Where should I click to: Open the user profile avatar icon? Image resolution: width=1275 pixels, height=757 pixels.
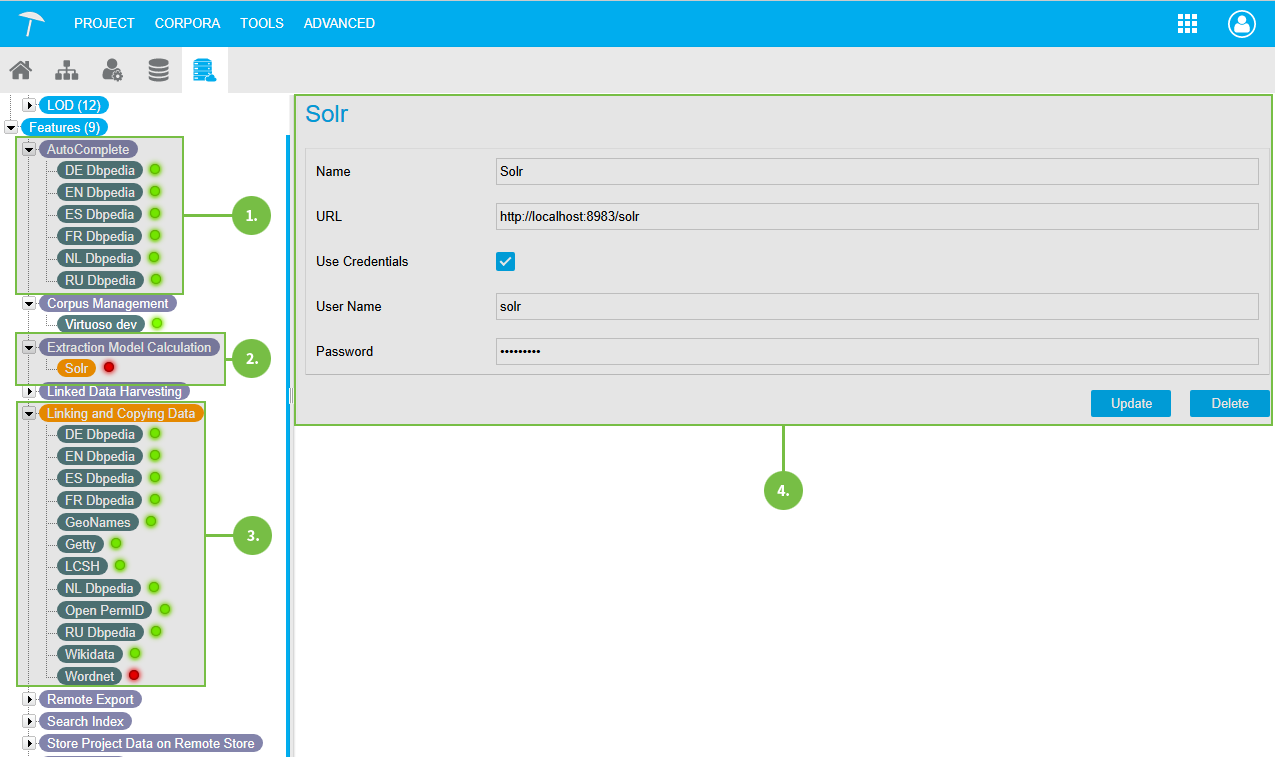pyautogui.click(x=1241, y=24)
